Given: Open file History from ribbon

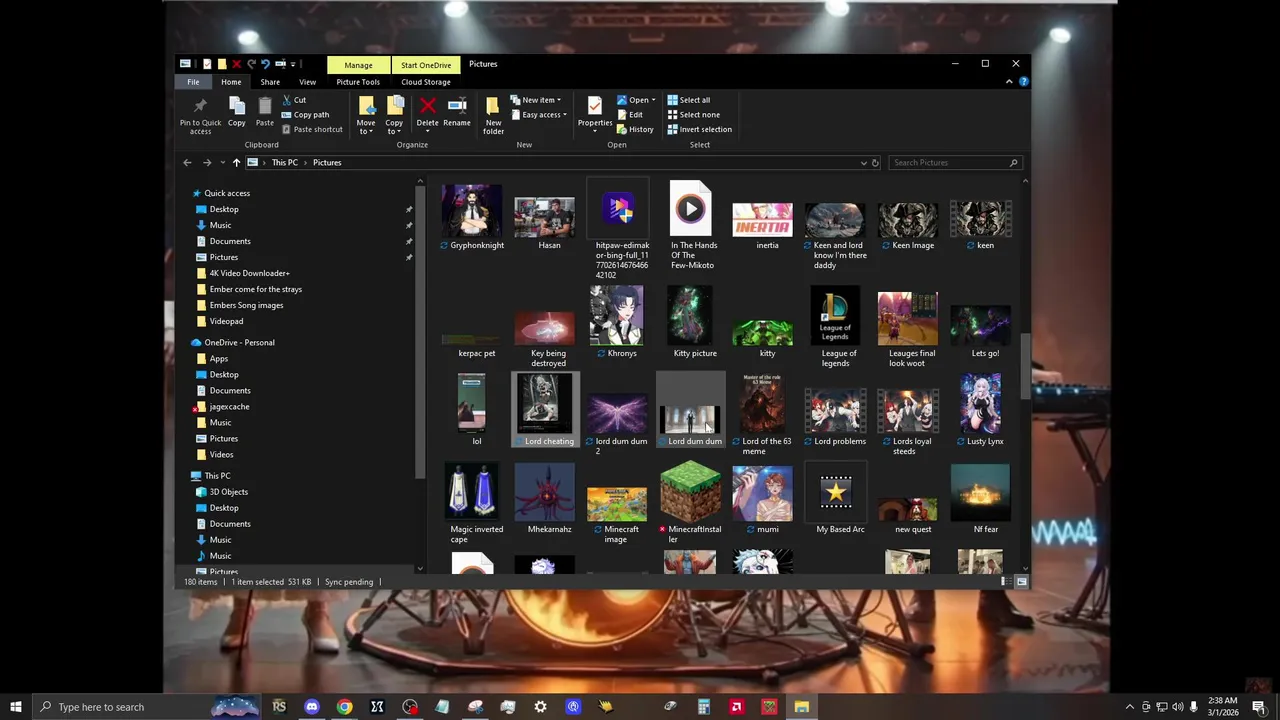Looking at the screenshot, I should point(636,129).
